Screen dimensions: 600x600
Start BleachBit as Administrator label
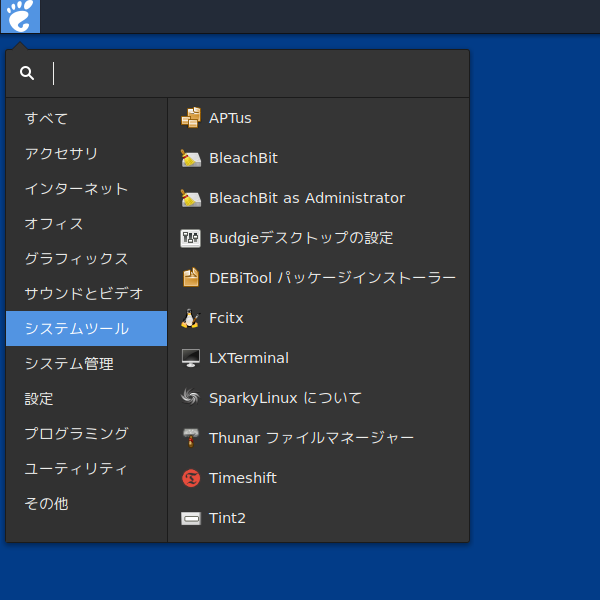click(307, 198)
